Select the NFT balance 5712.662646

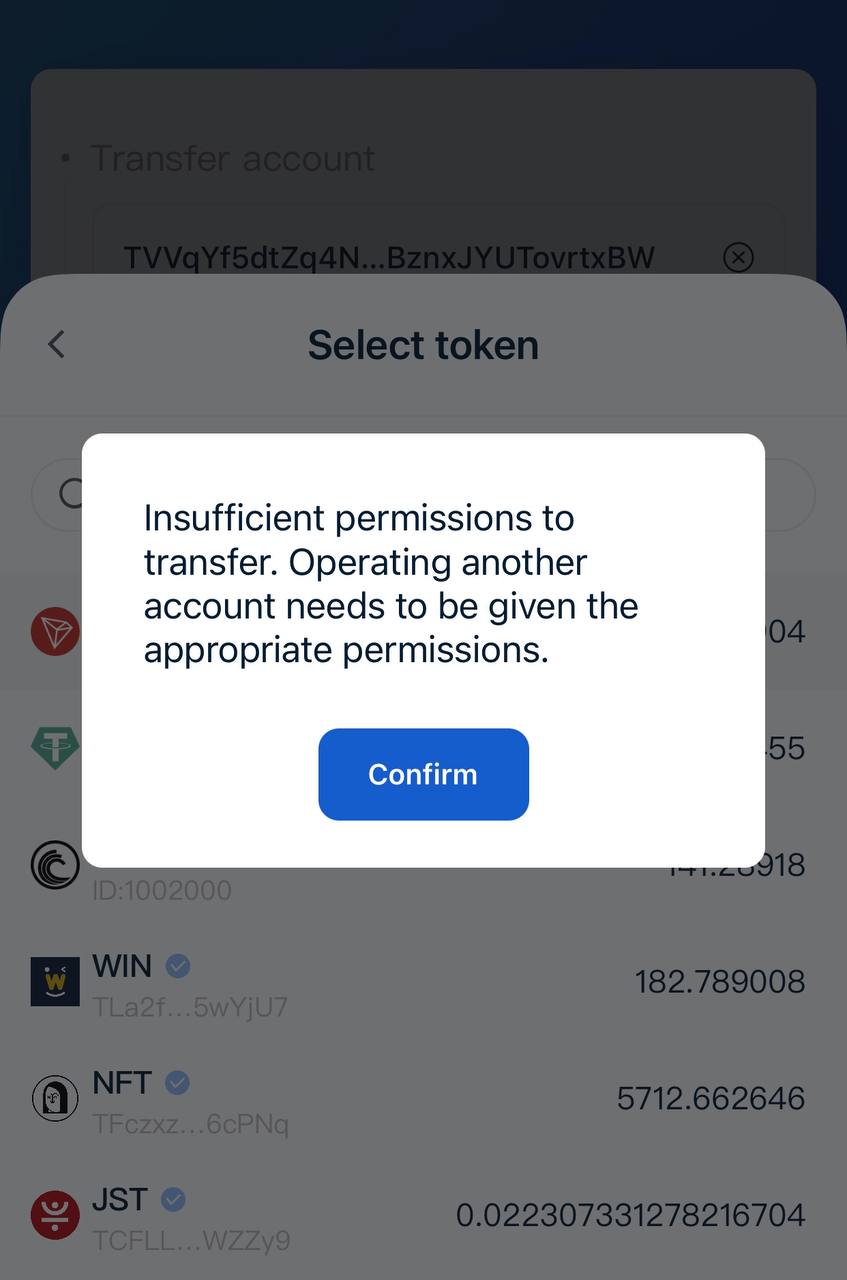711,1098
